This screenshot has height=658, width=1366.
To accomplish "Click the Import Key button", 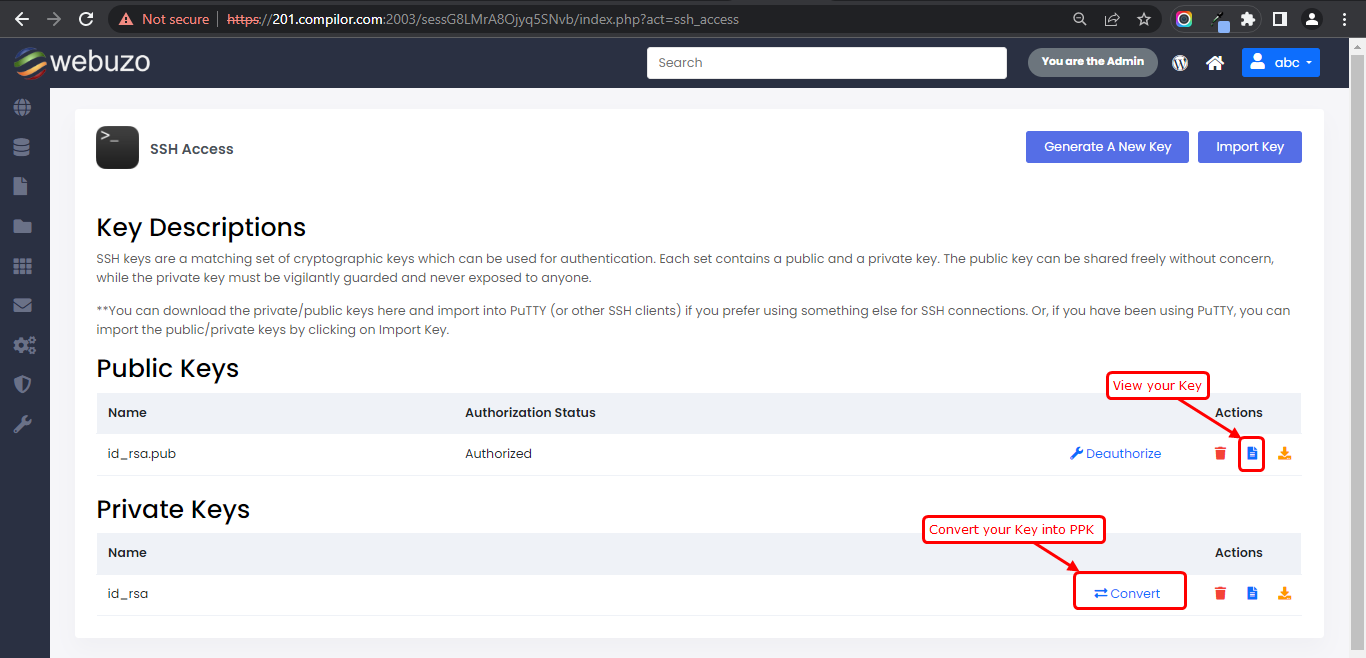I will click(x=1249, y=146).
